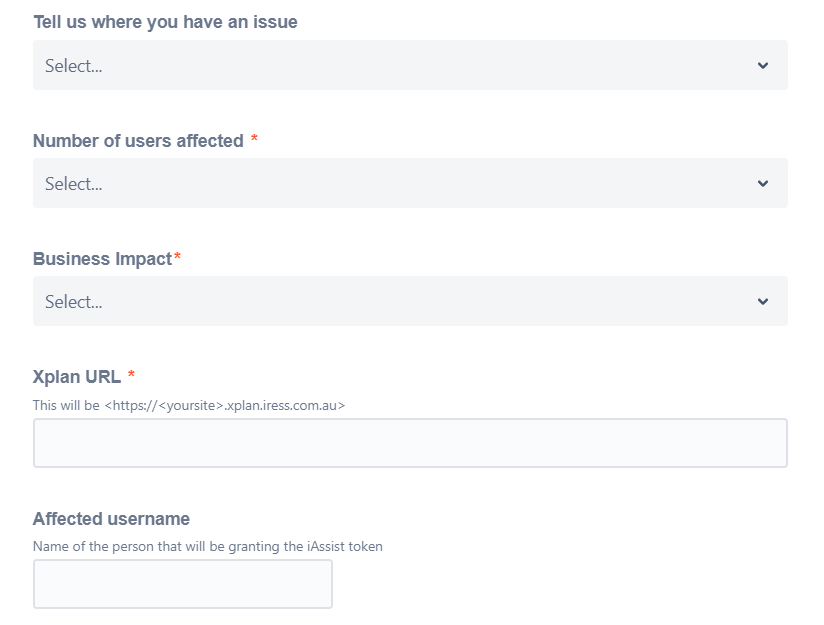Click the down chevron in the Business Impact field
The height and width of the screenshot is (625, 824).
coord(763,302)
